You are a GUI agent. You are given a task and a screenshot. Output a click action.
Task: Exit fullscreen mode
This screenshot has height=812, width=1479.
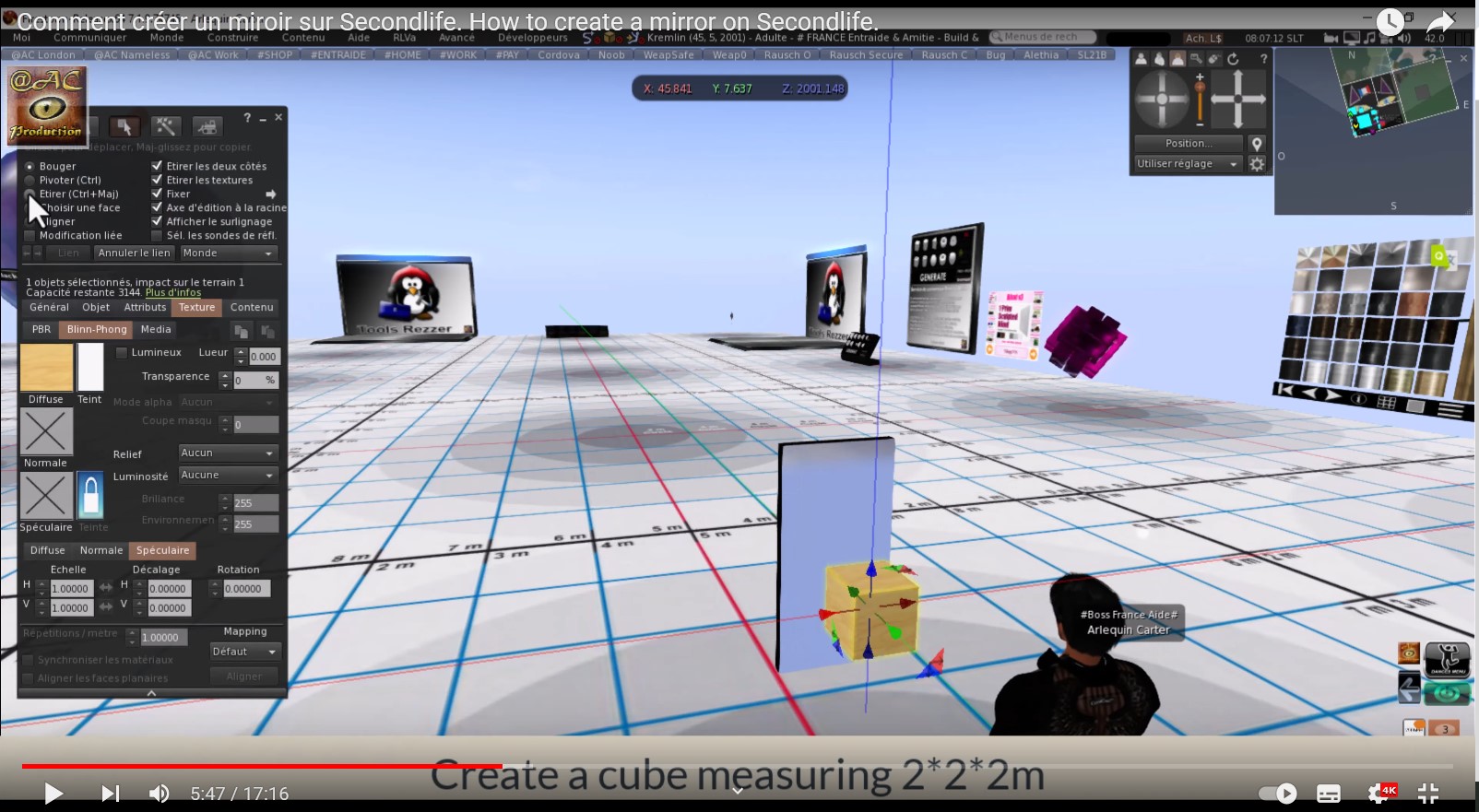pos(1428,793)
